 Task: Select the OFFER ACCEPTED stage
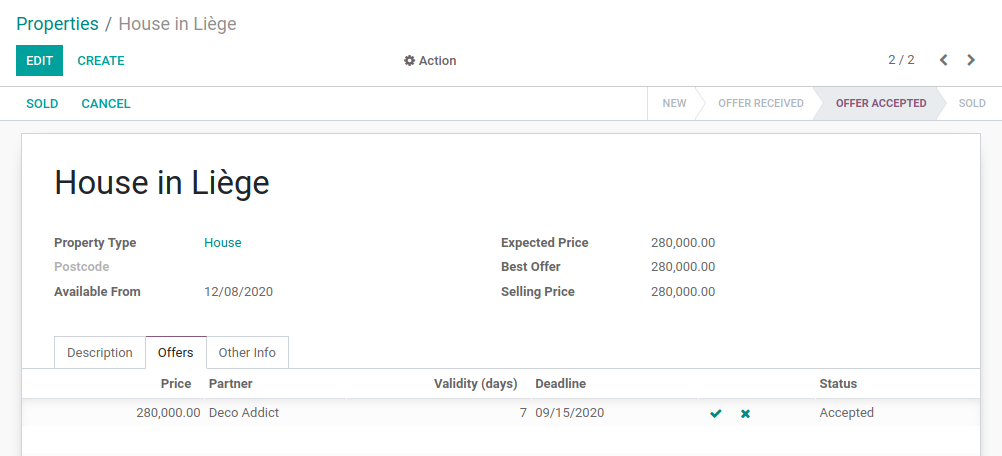(x=880, y=104)
